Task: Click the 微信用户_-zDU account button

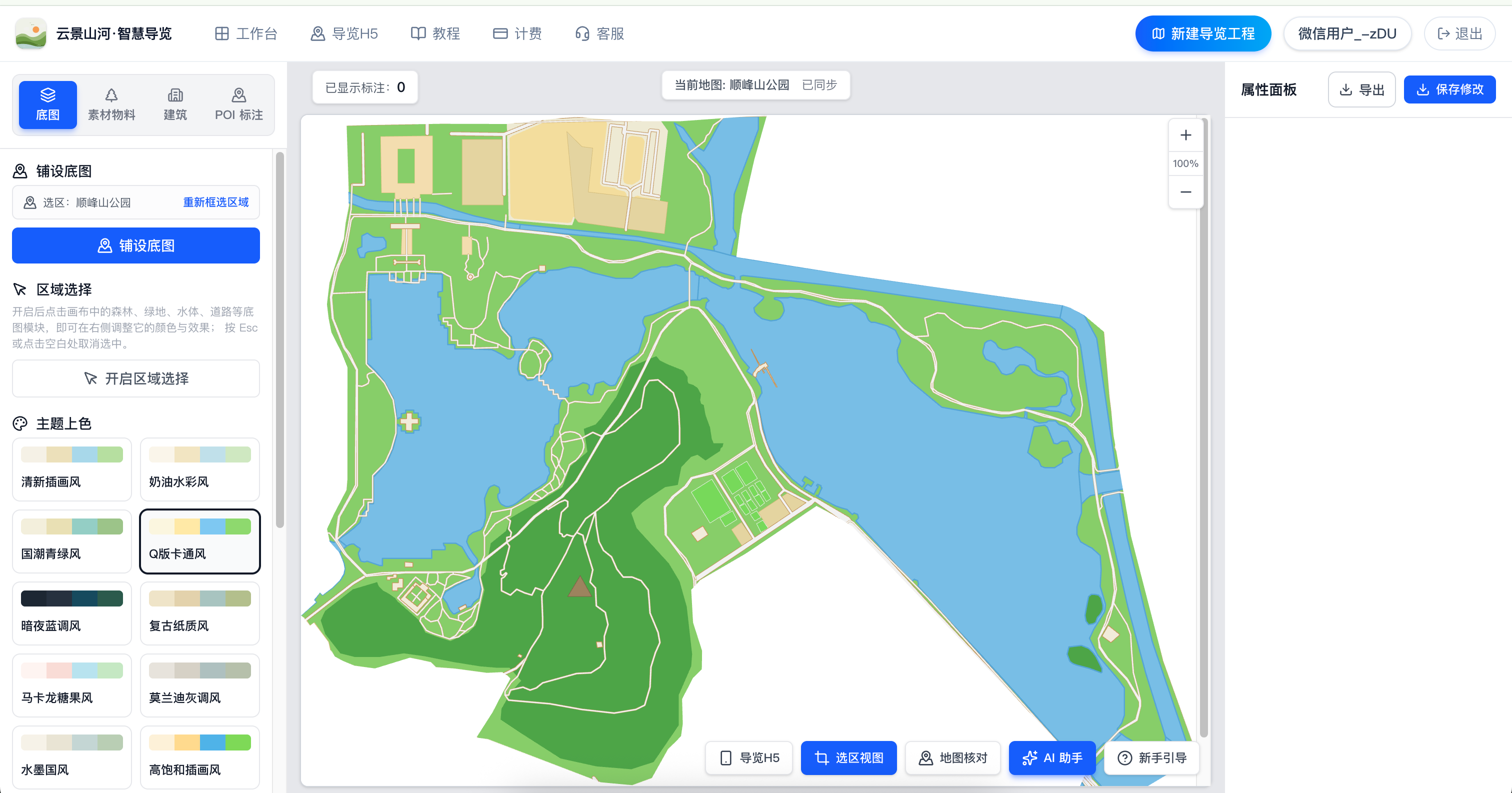Action: (1347, 33)
